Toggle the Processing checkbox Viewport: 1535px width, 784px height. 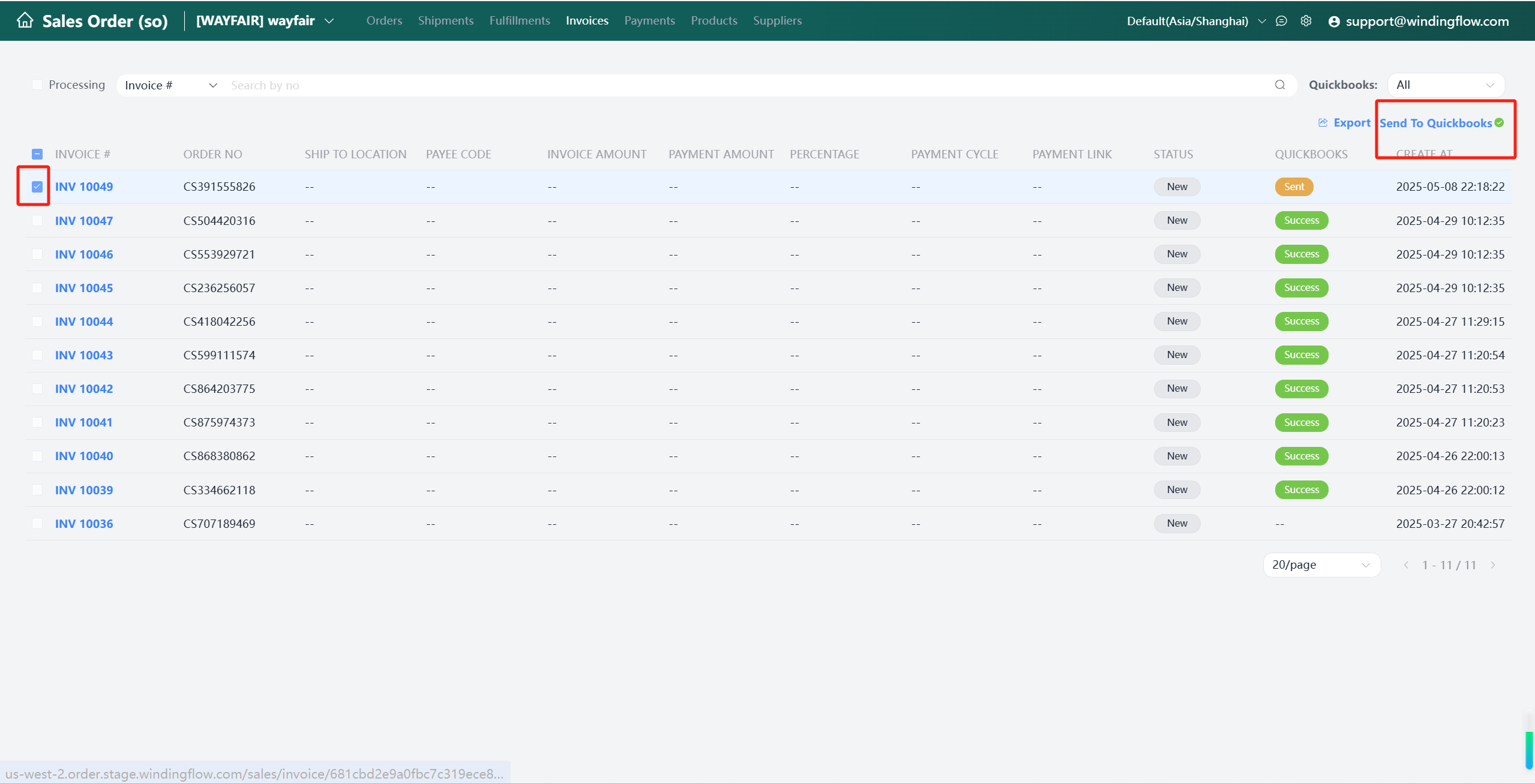click(x=37, y=85)
